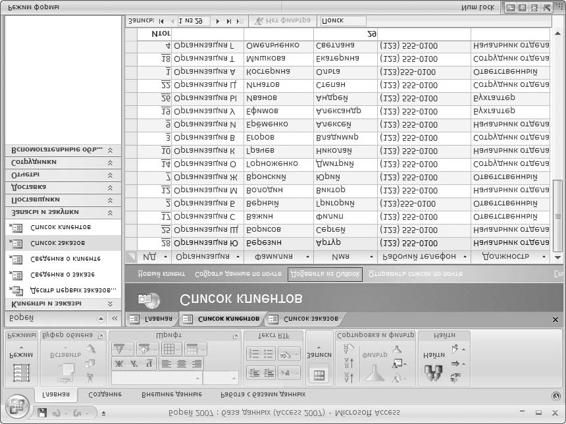Close the current document tab with X
Viewport: 566px width, 424px height.
[x=555, y=319]
